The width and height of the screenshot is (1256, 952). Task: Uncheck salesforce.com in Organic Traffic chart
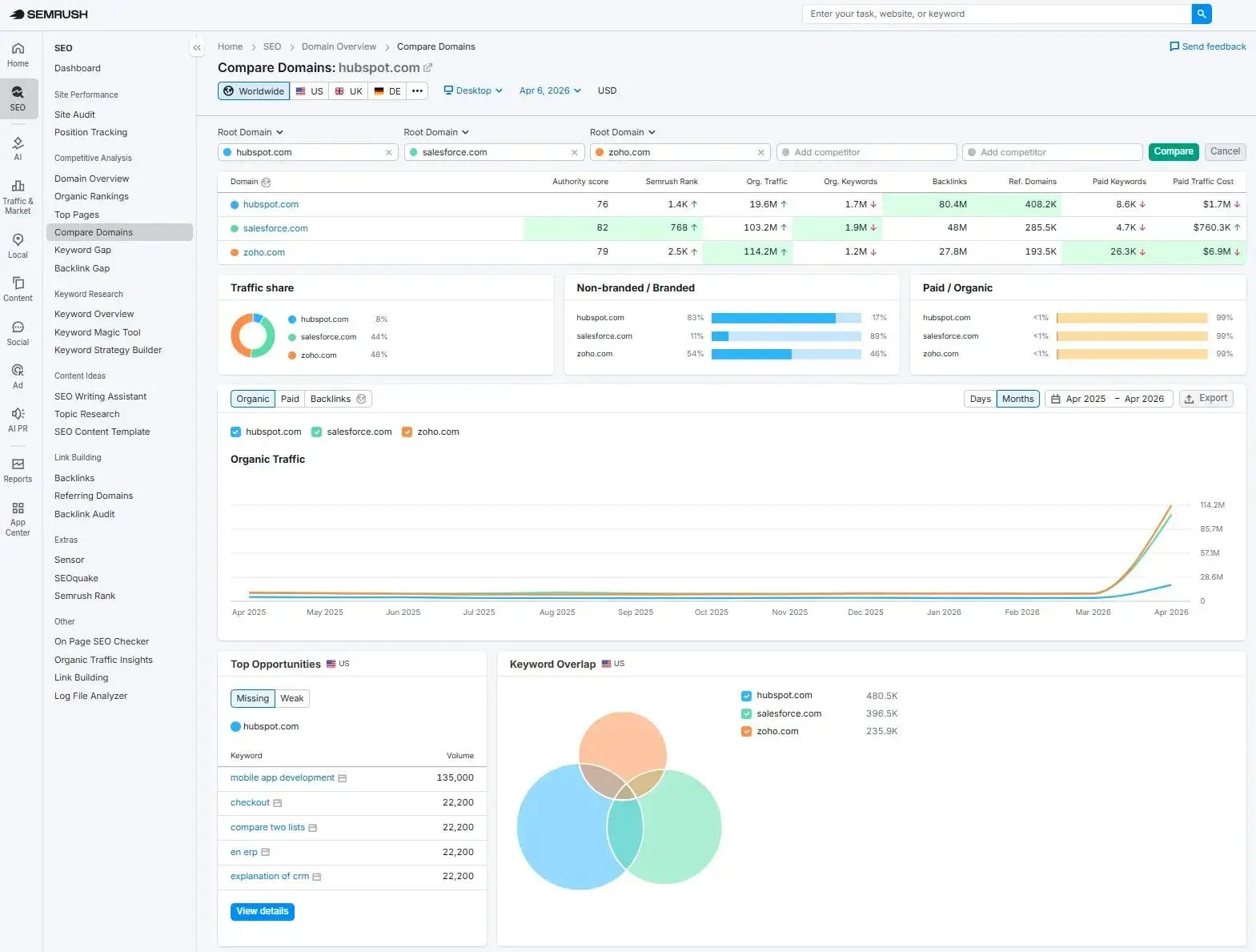[316, 432]
